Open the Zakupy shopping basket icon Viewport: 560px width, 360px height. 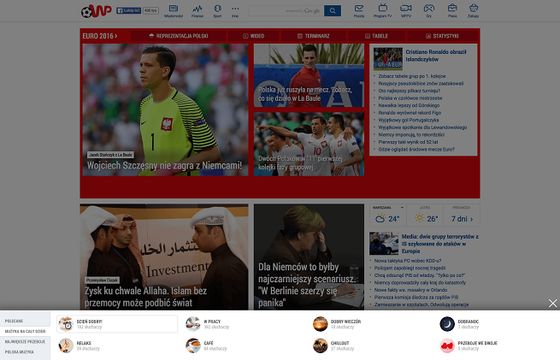[x=473, y=11]
